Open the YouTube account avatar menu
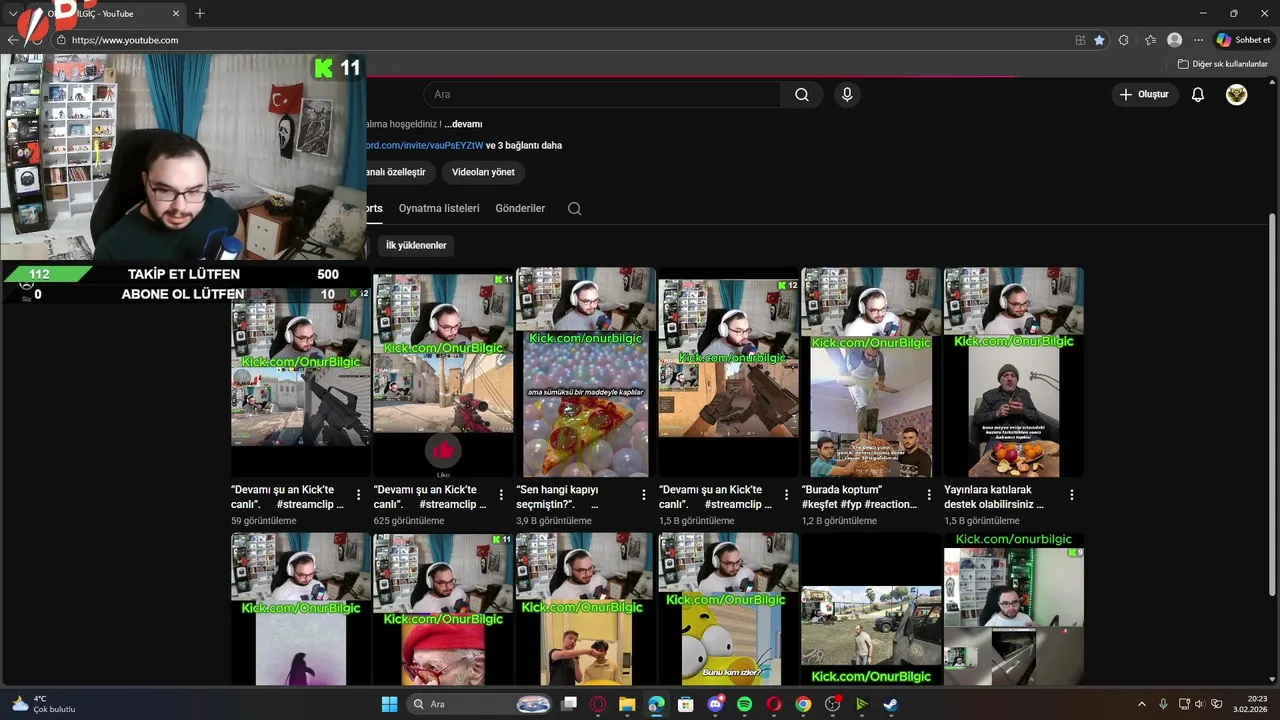Image resolution: width=1280 pixels, height=720 pixels. 1237,95
